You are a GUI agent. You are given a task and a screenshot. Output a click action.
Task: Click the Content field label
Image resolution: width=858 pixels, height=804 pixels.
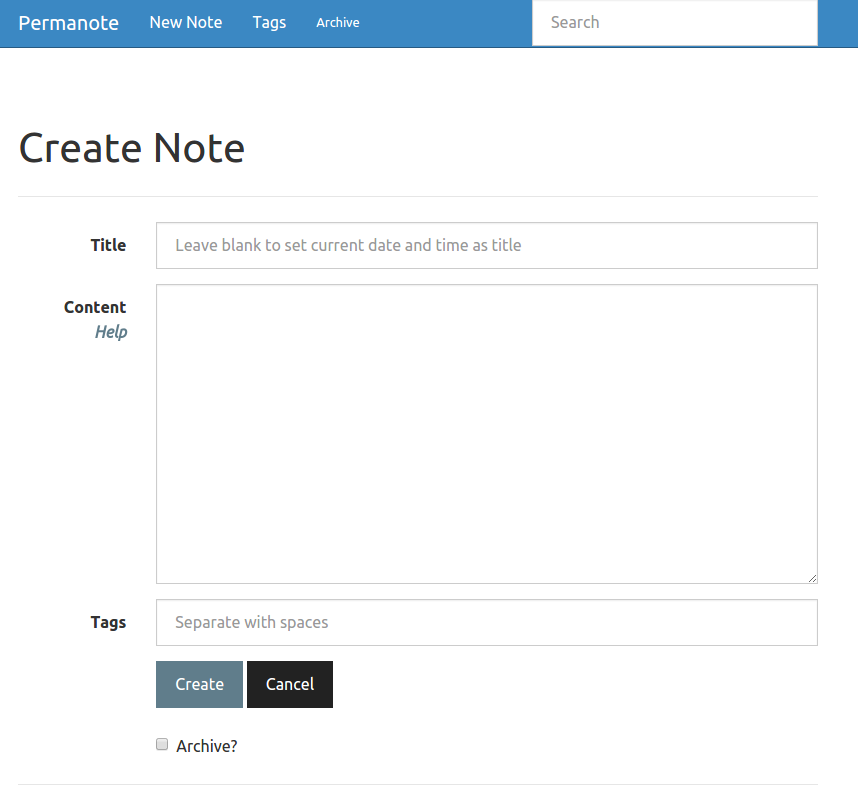(95, 307)
